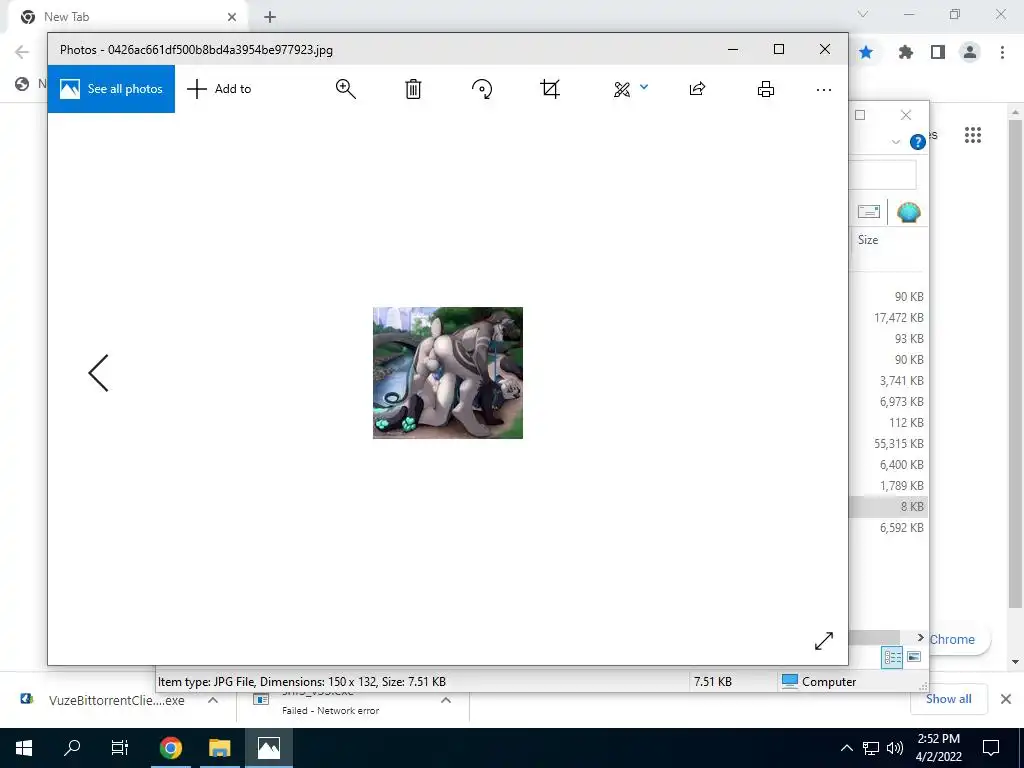The height and width of the screenshot is (768, 1024).
Task: Open the Photos See more ellipsis menu
Action: point(824,89)
